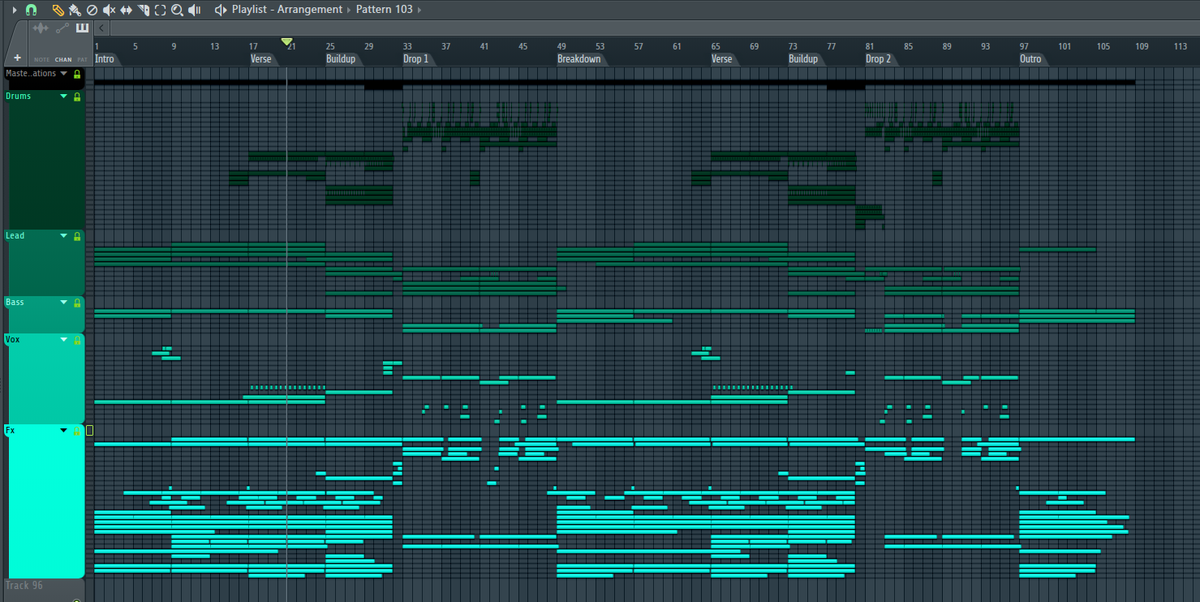This screenshot has width=1200, height=602.
Task: Toggle the lock on the Fx group
Action: pyautogui.click(x=77, y=431)
